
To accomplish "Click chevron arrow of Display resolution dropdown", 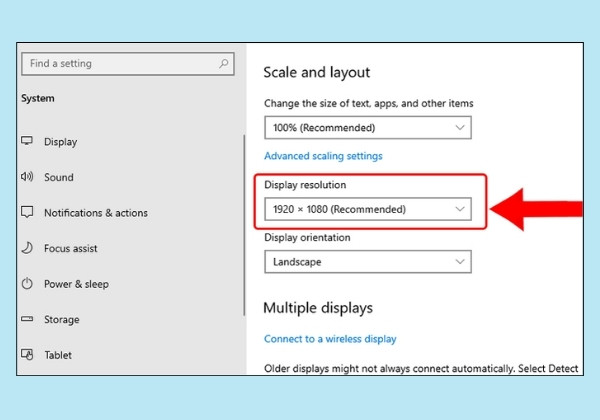I will 460,209.
